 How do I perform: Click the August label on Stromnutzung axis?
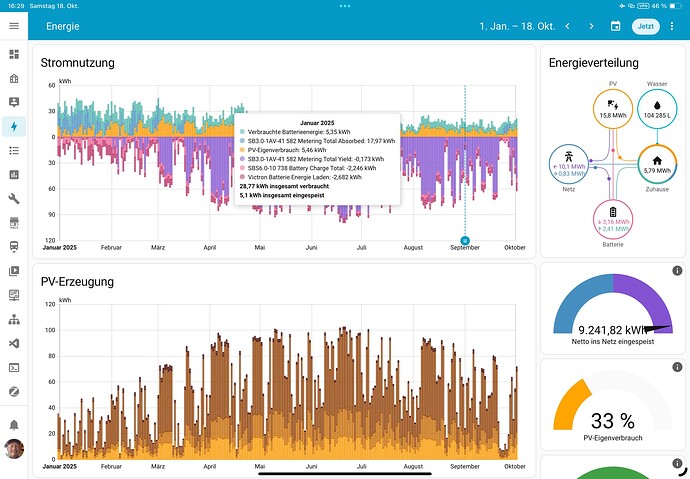[x=413, y=248]
